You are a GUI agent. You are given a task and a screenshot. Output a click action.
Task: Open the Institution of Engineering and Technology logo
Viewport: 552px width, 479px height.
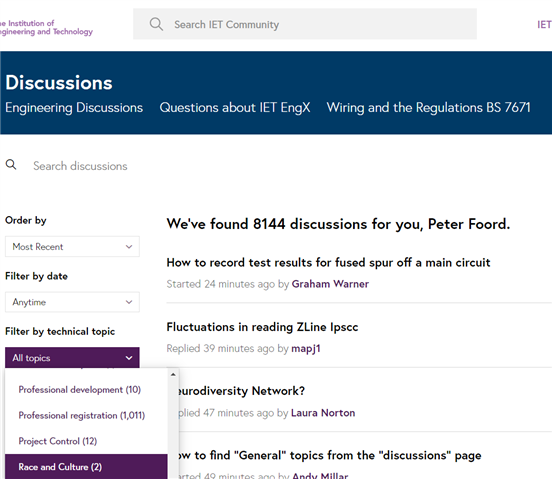46,27
